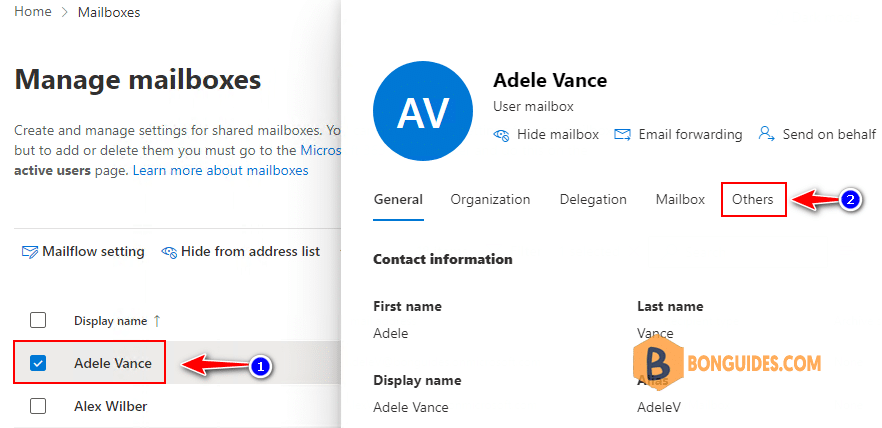Click the AV avatar circle

point(423,111)
